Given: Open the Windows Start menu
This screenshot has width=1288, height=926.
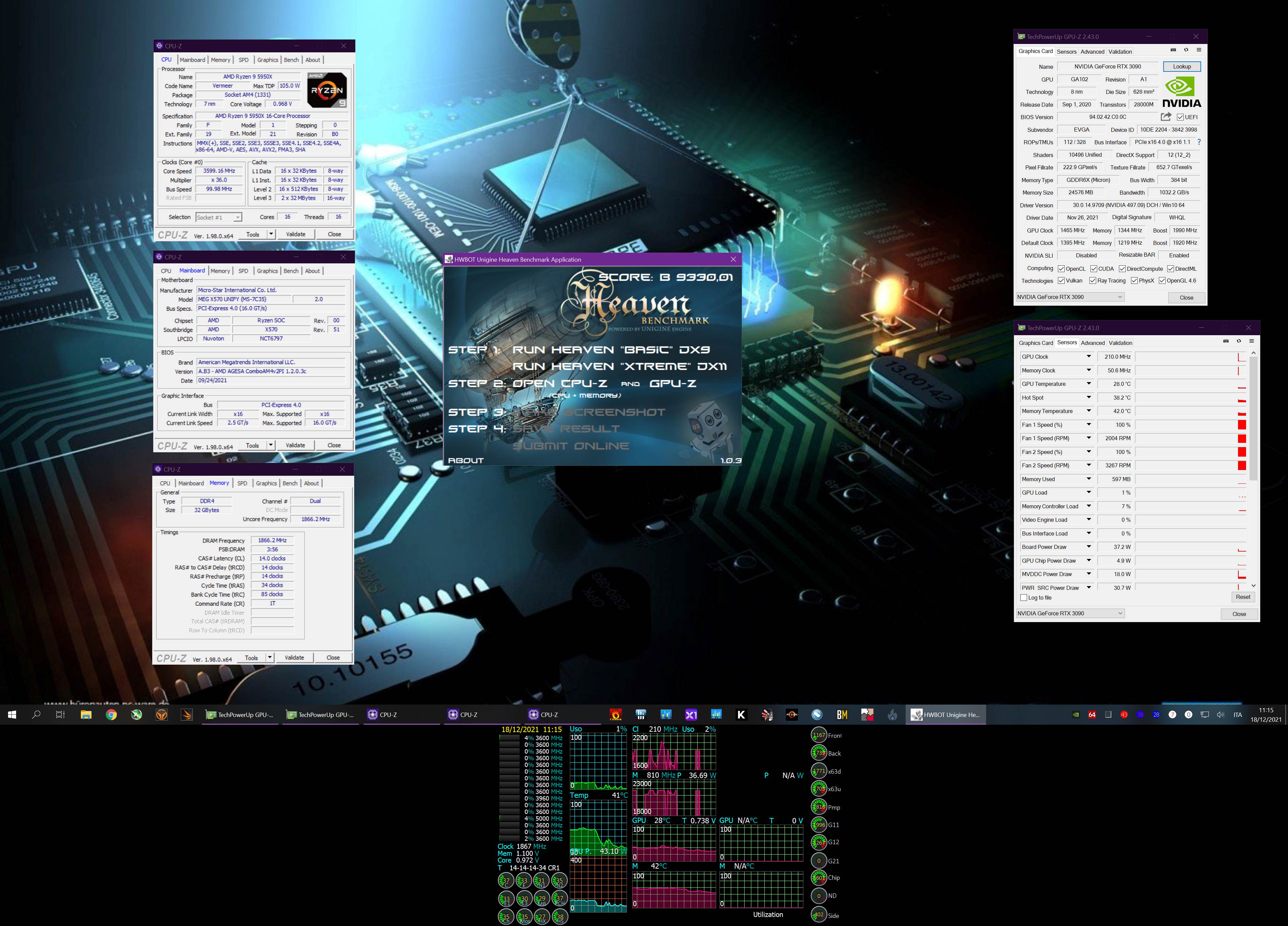Looking at the screenshot, I should (x=12, y=715).
